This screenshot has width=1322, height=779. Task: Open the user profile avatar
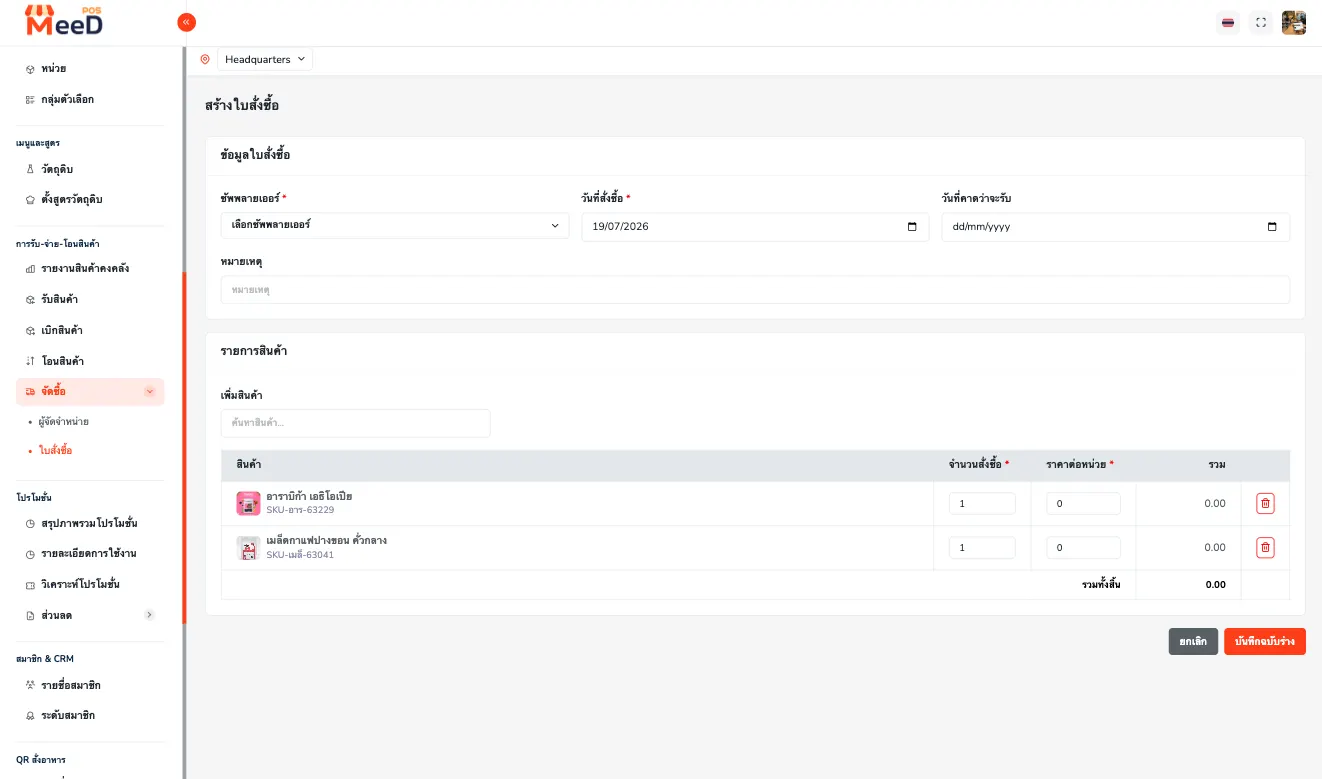click(x=1294, y=22)
